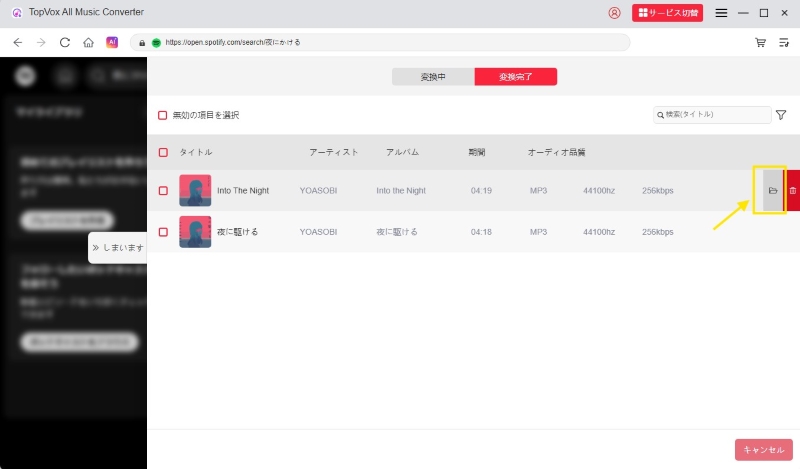
Task: Toggle the select-all checkbox beside タイトル
Action: (x=163, y=152)
